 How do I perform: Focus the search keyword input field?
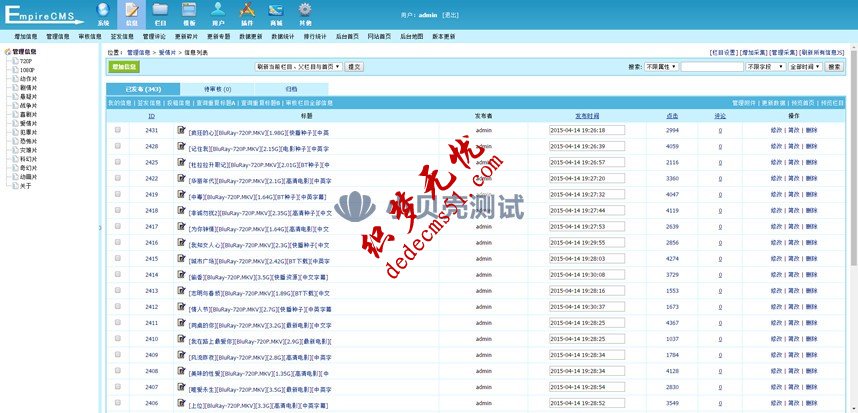pos(712,66)
